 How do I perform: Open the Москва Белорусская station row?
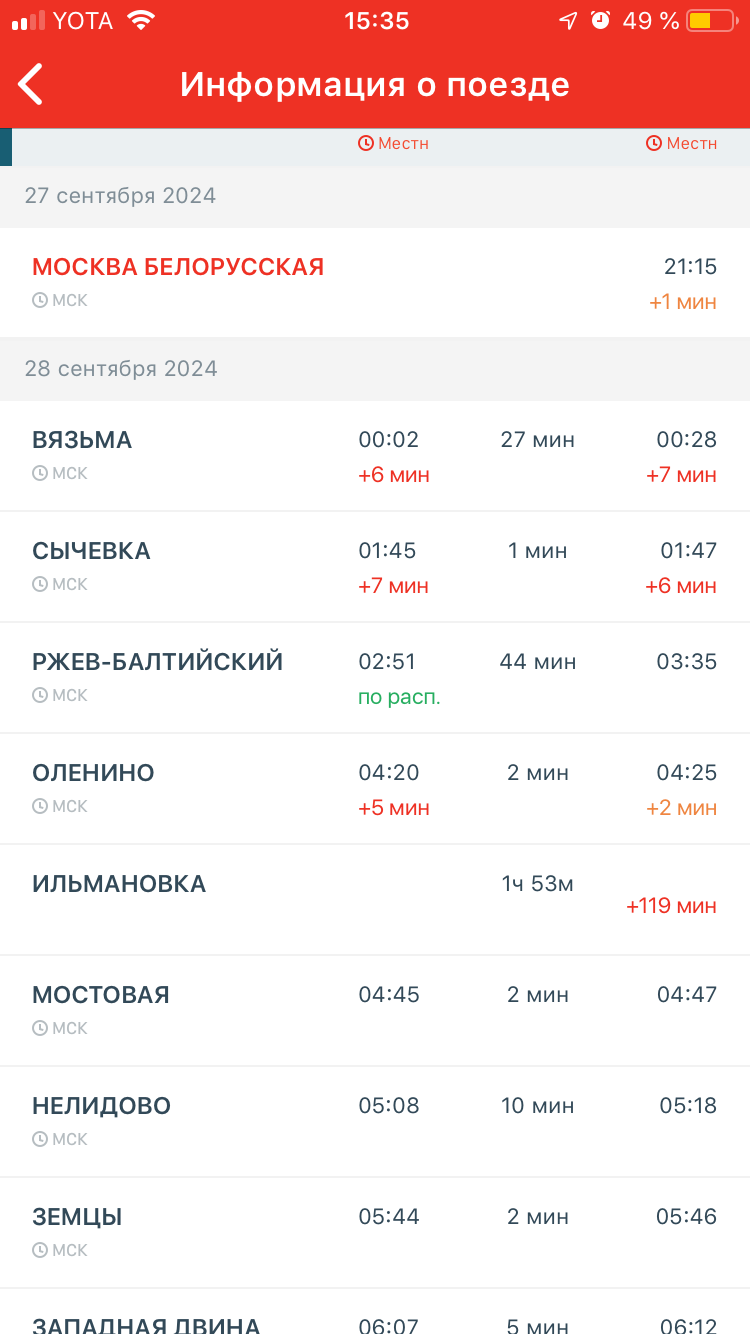point(178,267)
